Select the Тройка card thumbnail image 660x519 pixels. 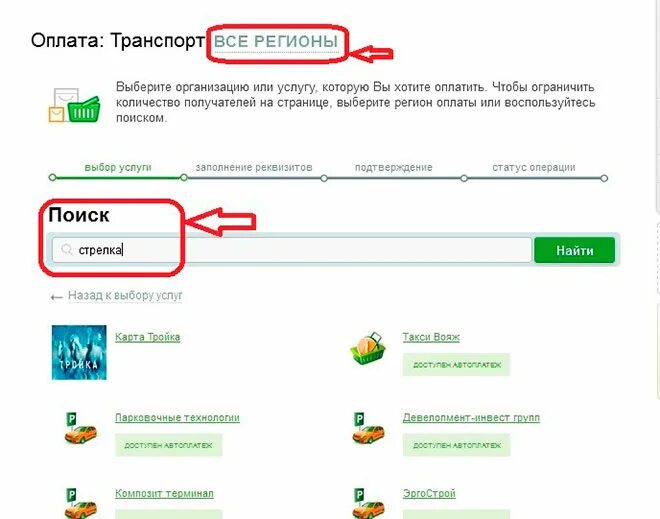(79, 352)
